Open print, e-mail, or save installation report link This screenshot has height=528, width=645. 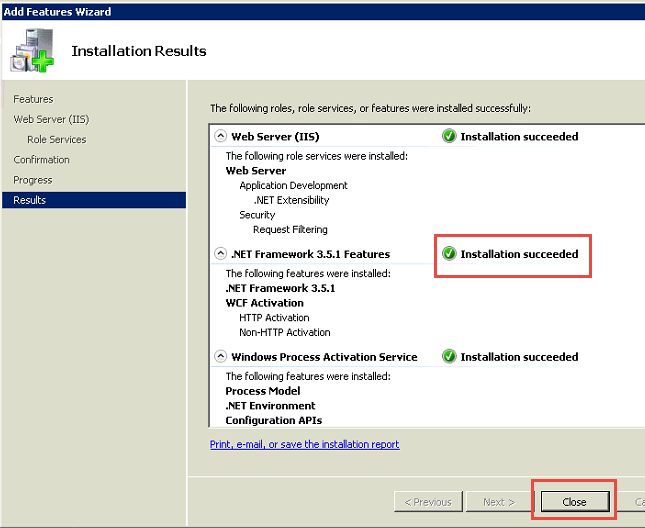click(x=304, y=444)
